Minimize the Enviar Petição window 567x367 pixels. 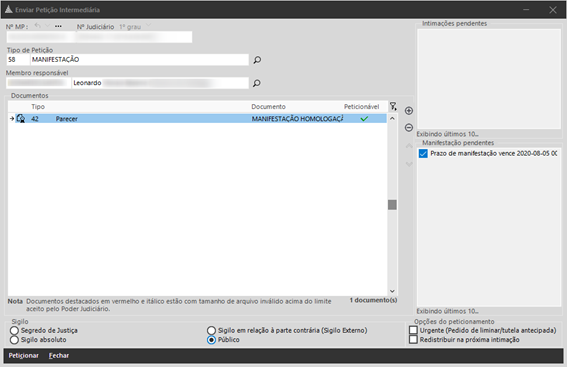(x=526, y=10)
